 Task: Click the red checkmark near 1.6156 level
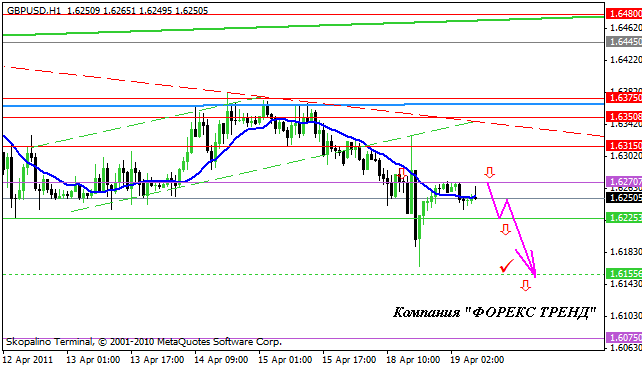point(506,267)
